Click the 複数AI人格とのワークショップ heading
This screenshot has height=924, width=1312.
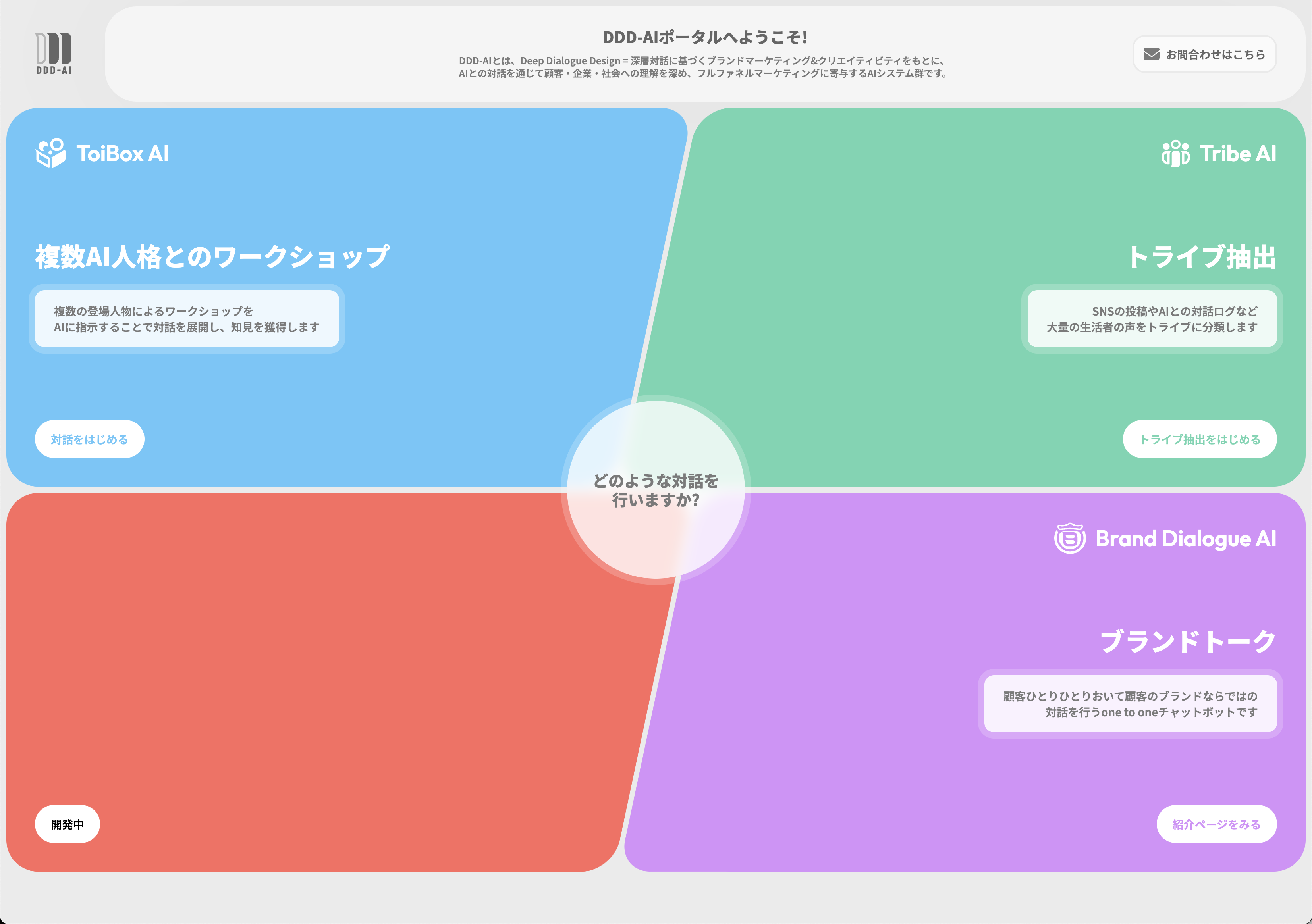pyautogui.click(x=212, y=256)
